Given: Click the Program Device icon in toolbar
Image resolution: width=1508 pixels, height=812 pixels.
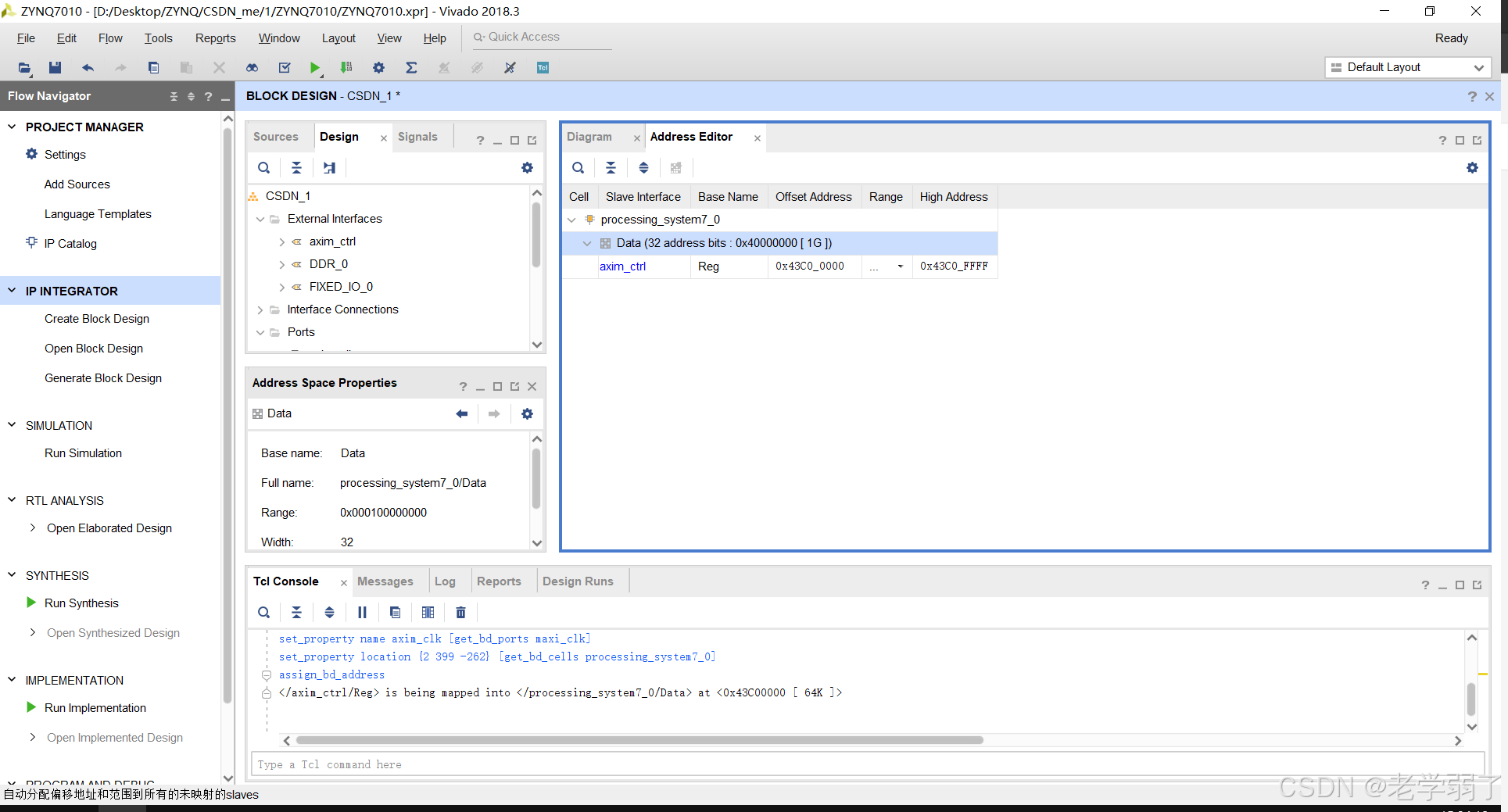Looking at the screenshot, I should pyautogui.click(x=346, y=68).
